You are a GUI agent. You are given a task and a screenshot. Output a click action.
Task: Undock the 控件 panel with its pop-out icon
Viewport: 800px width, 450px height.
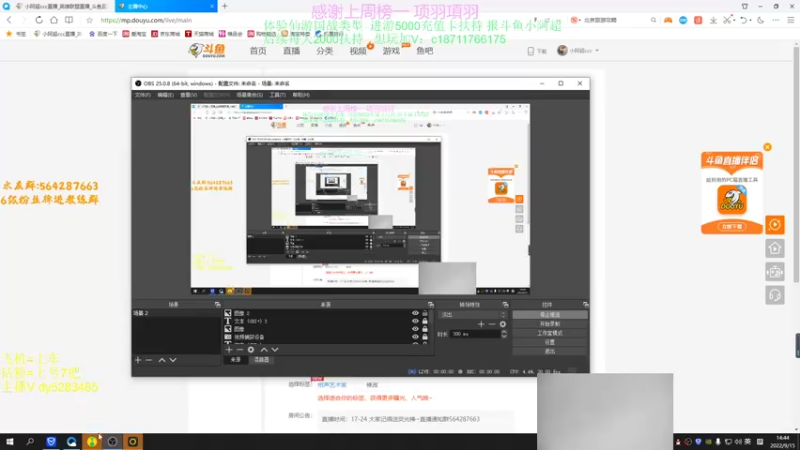pos(585,305)
